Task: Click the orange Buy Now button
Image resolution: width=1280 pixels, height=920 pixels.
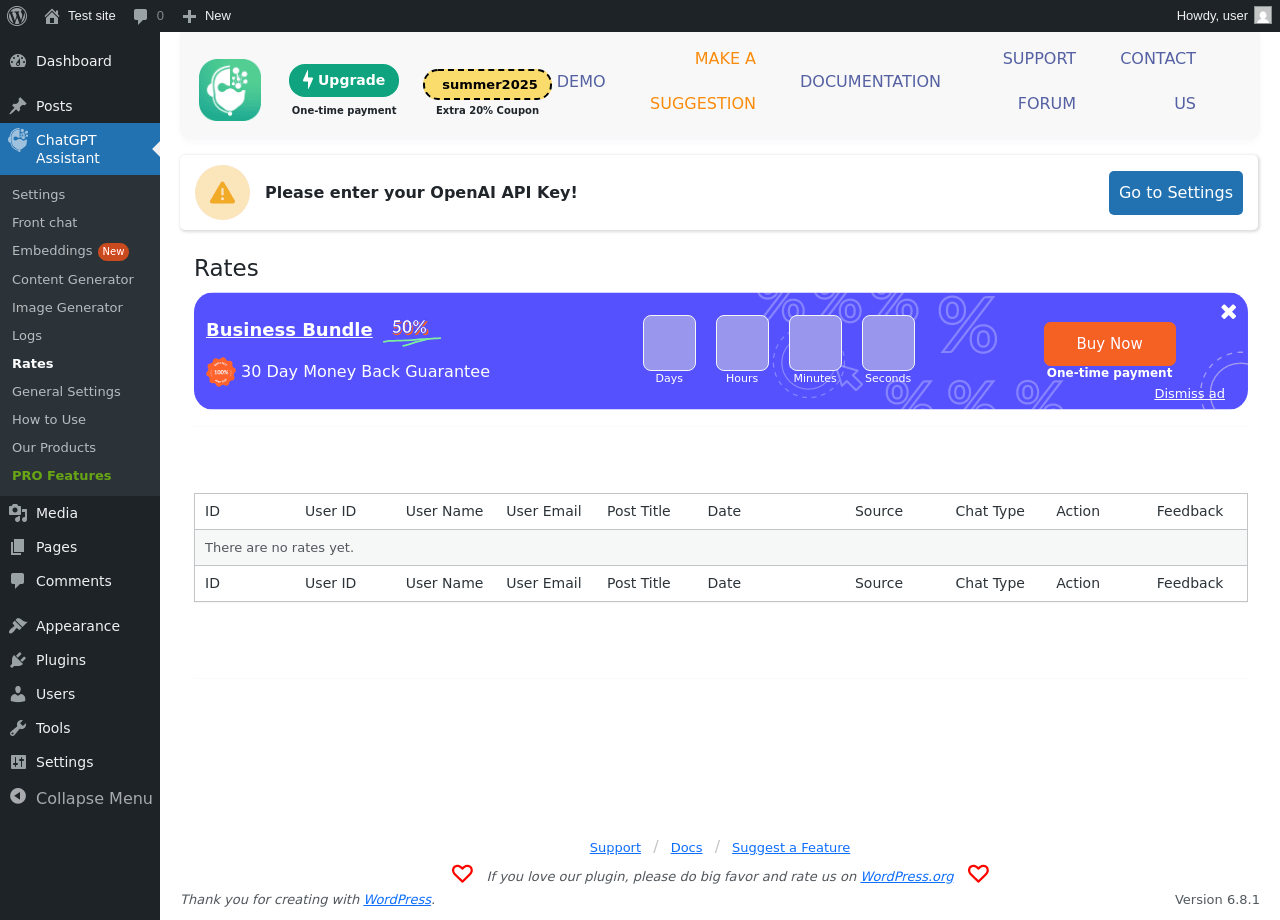Action: pyautogui.click(x=1110, y=344)
